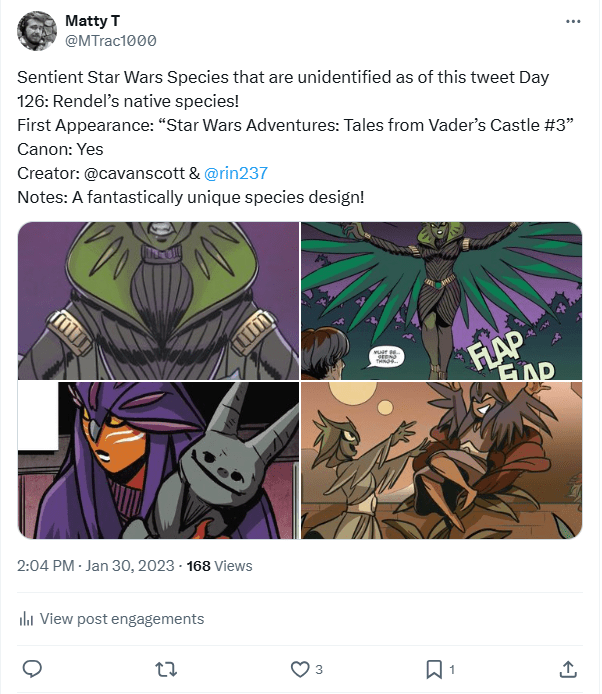Open the @rin237 mention link
Image resolution: width=602 pixels, height=694 pixels.
(x=235, y=172)
